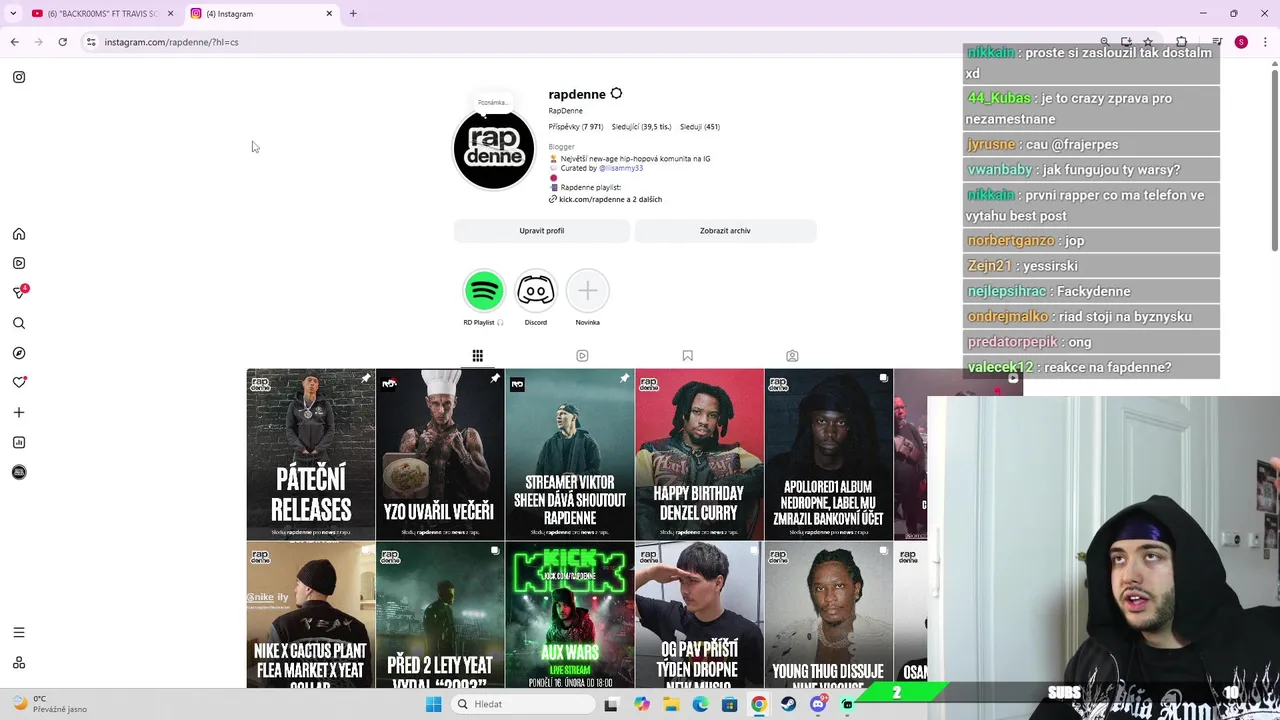Open the Páteční Releases post
Viewport: 1280px width, 720px height.
311,454
